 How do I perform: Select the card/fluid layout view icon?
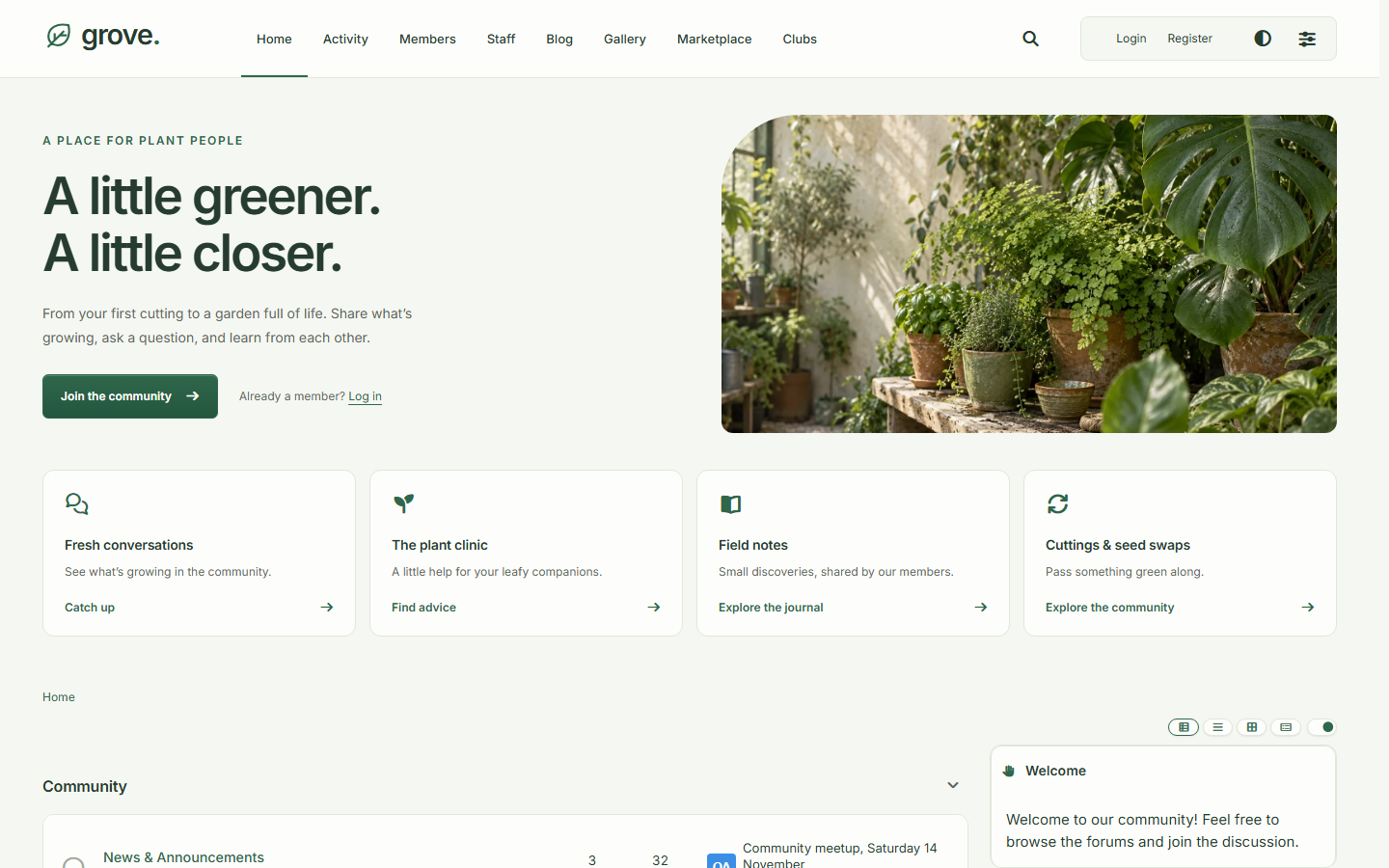click(1286, 727)
